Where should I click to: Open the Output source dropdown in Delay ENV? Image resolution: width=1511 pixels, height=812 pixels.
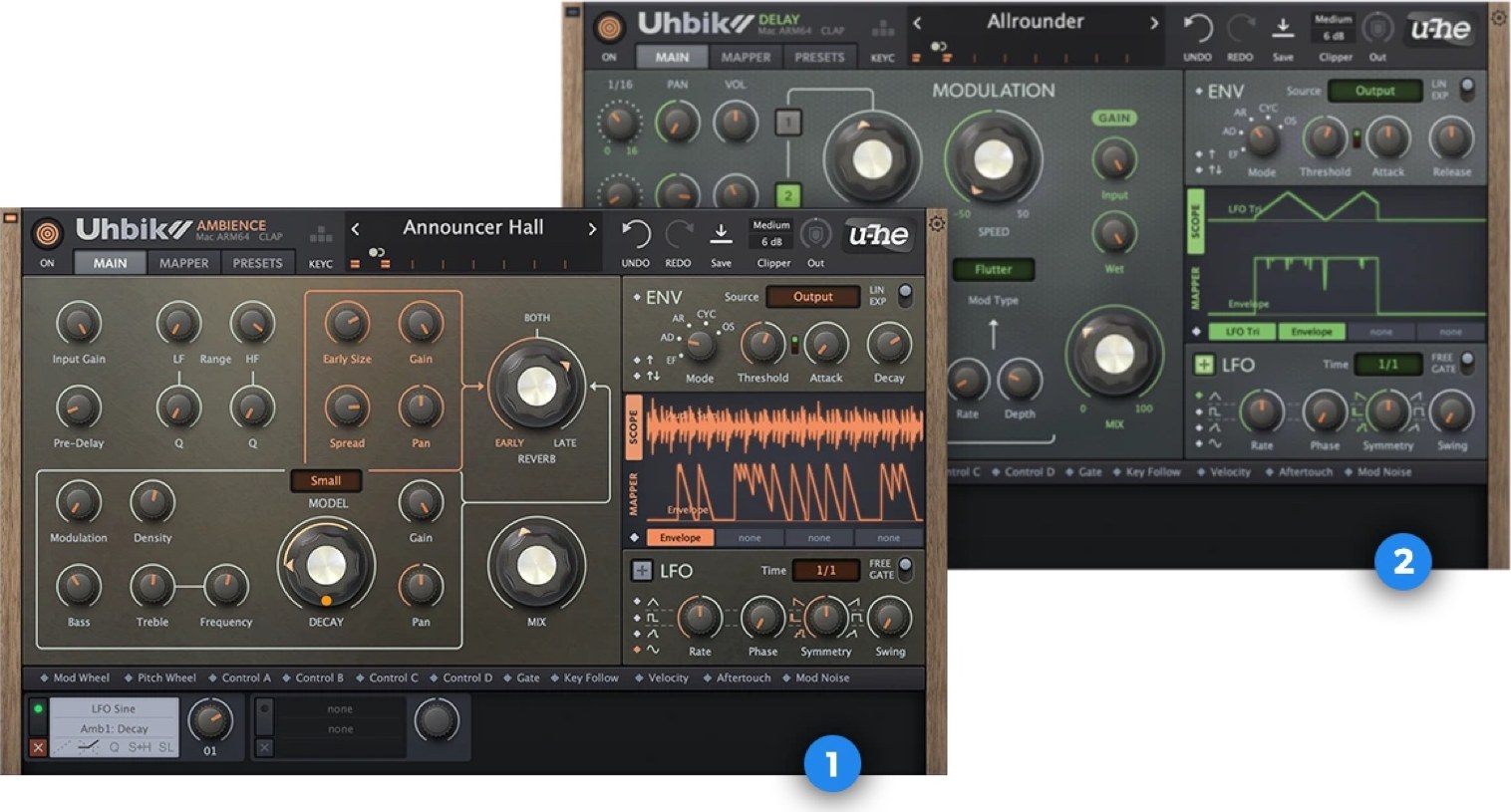click(1374, 91)
